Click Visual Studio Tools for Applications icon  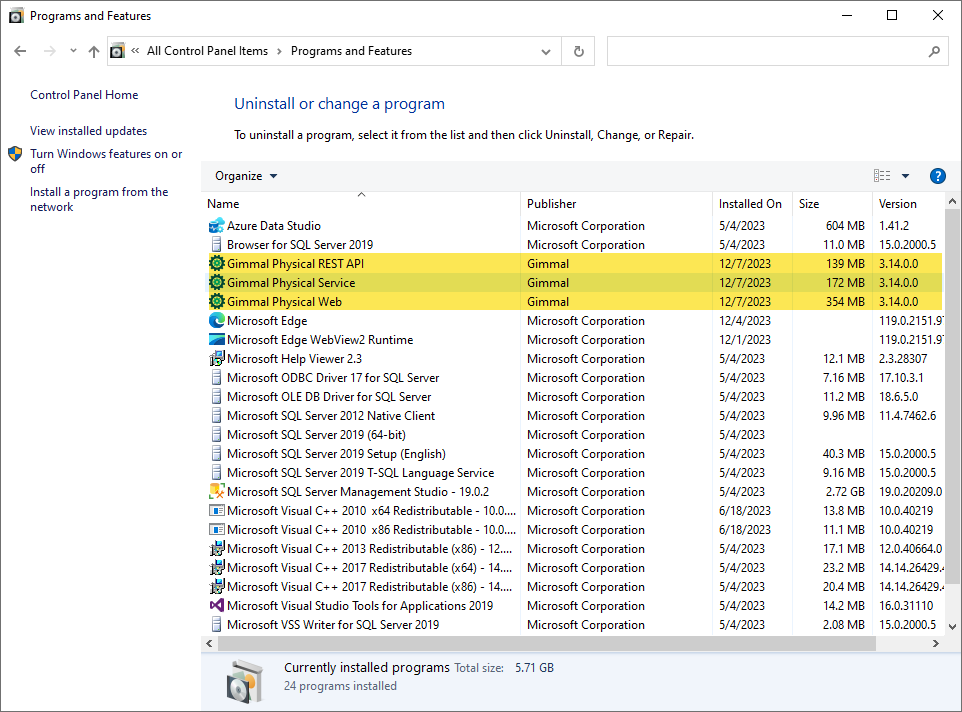(x=216, y=606)
